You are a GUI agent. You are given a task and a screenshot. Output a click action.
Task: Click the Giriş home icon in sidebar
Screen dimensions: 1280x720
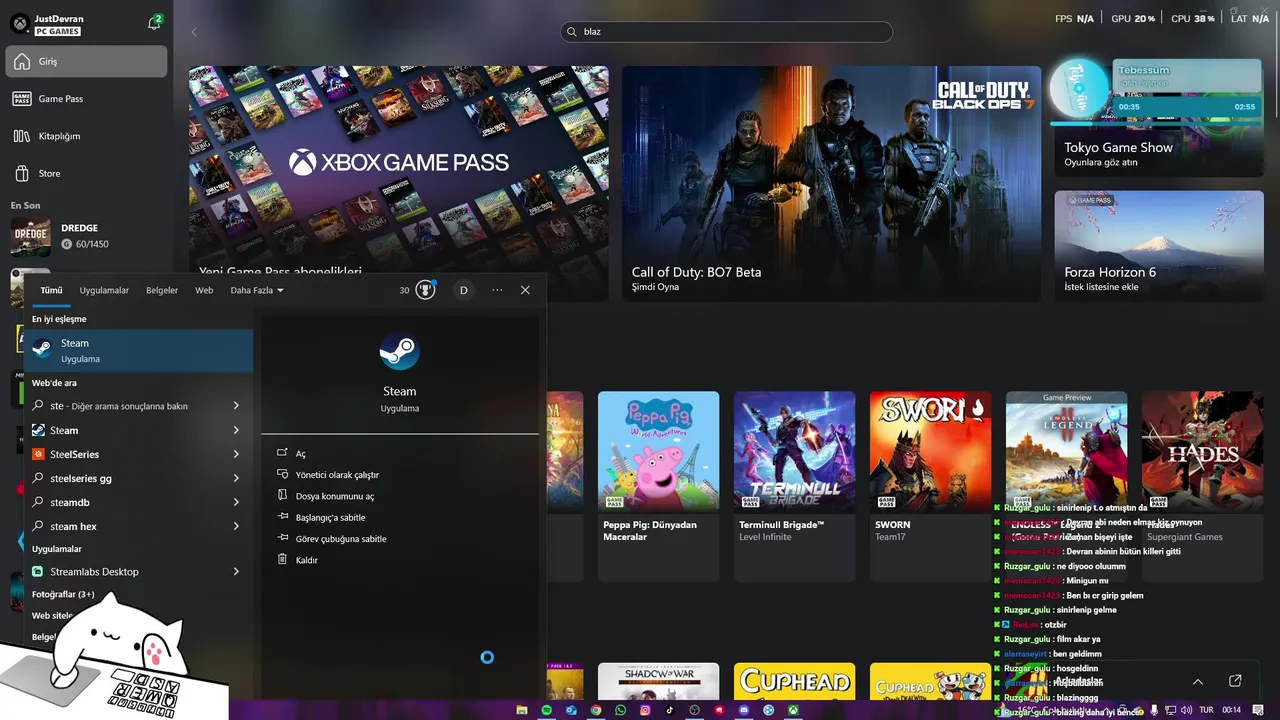[x=22, y=62]
